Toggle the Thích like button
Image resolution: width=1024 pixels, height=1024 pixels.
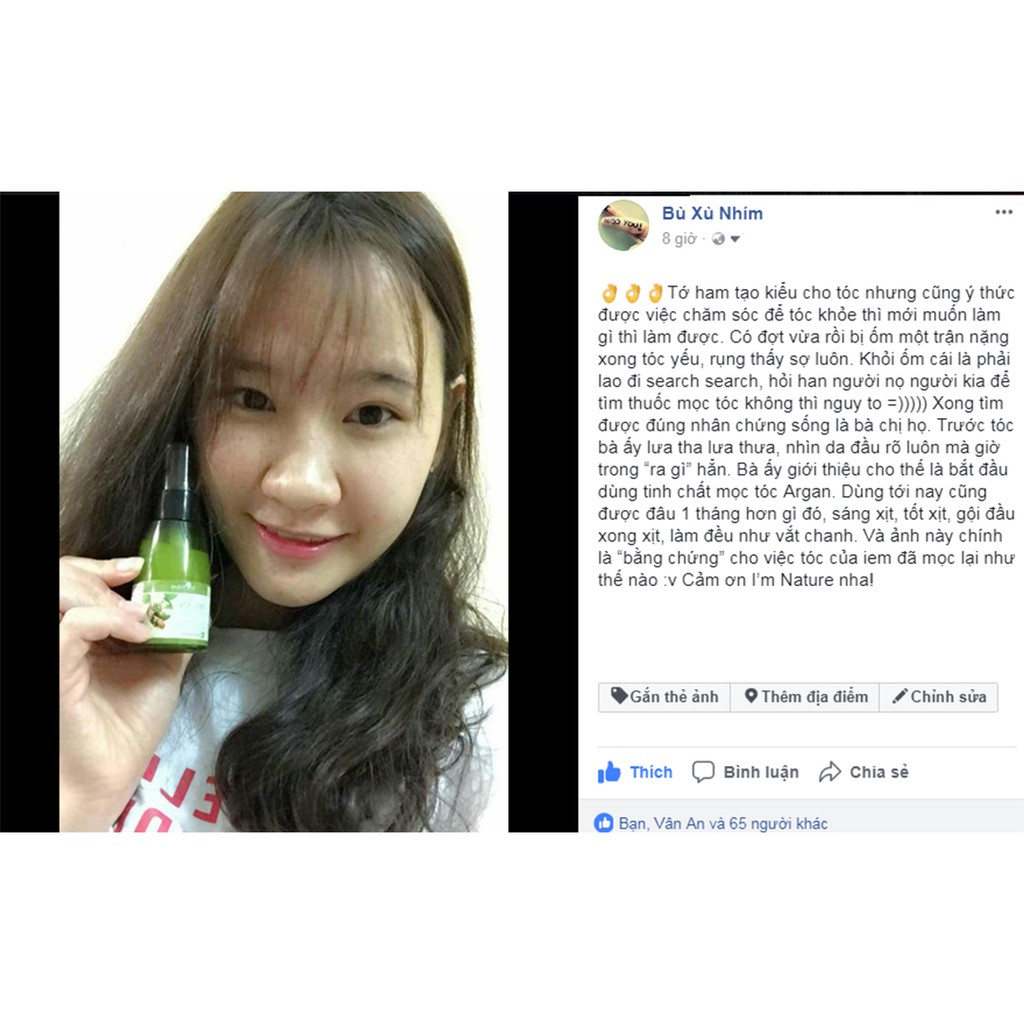tap(635, 772)
